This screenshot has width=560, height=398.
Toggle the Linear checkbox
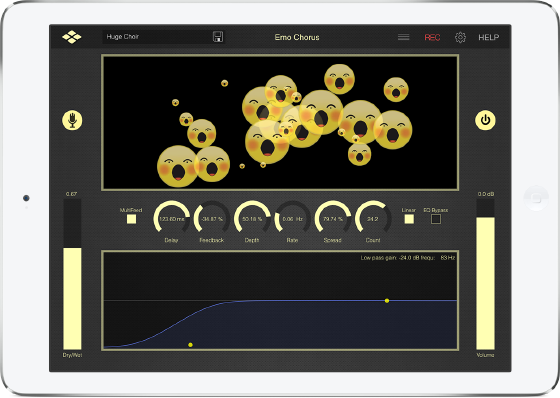pos(409,219)
